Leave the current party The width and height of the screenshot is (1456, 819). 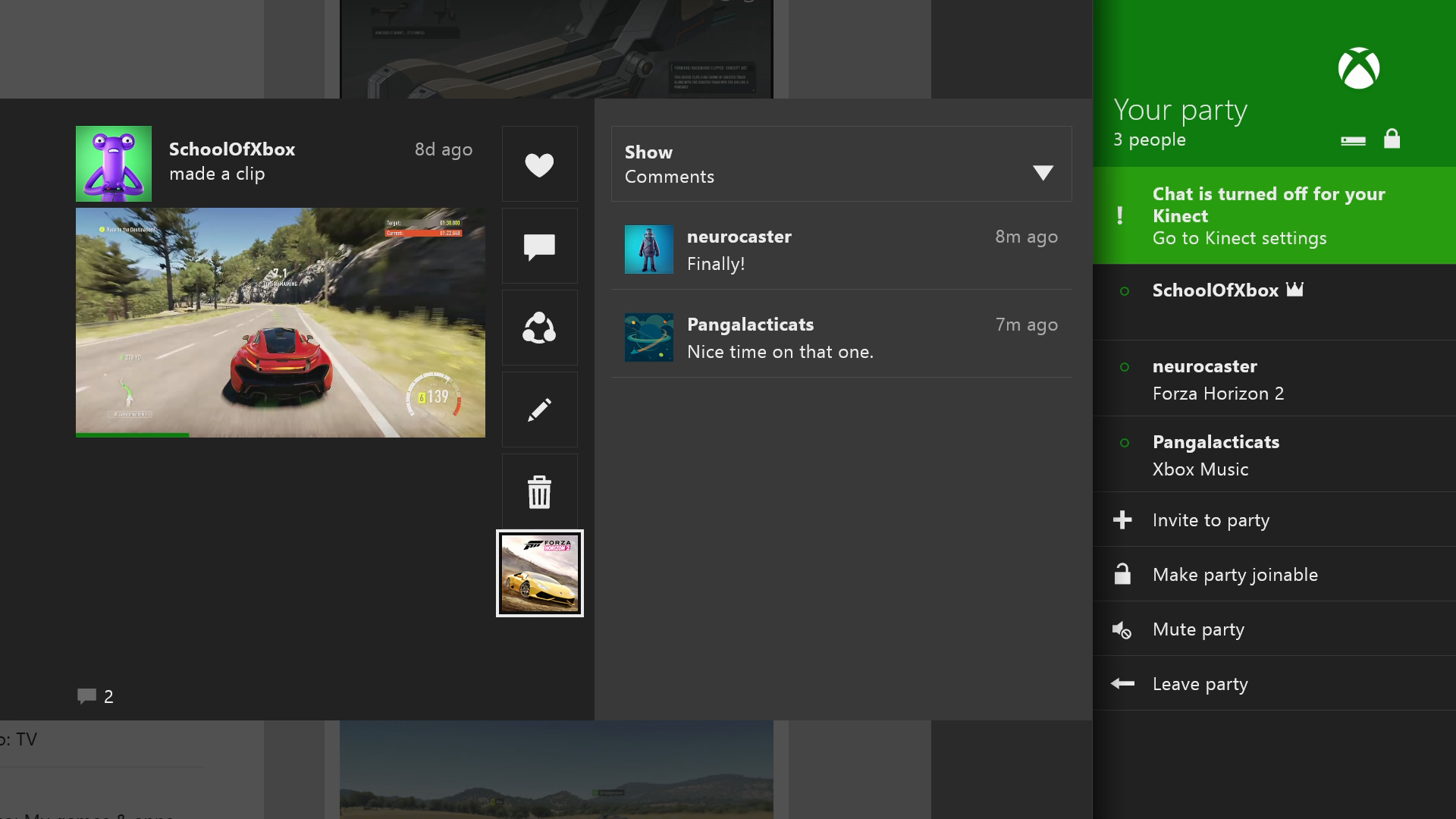pos(1200,683)
